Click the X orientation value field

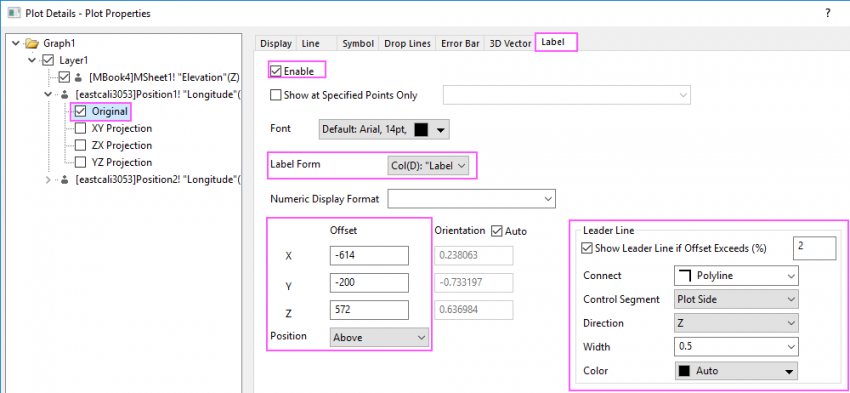pos(474,255)
